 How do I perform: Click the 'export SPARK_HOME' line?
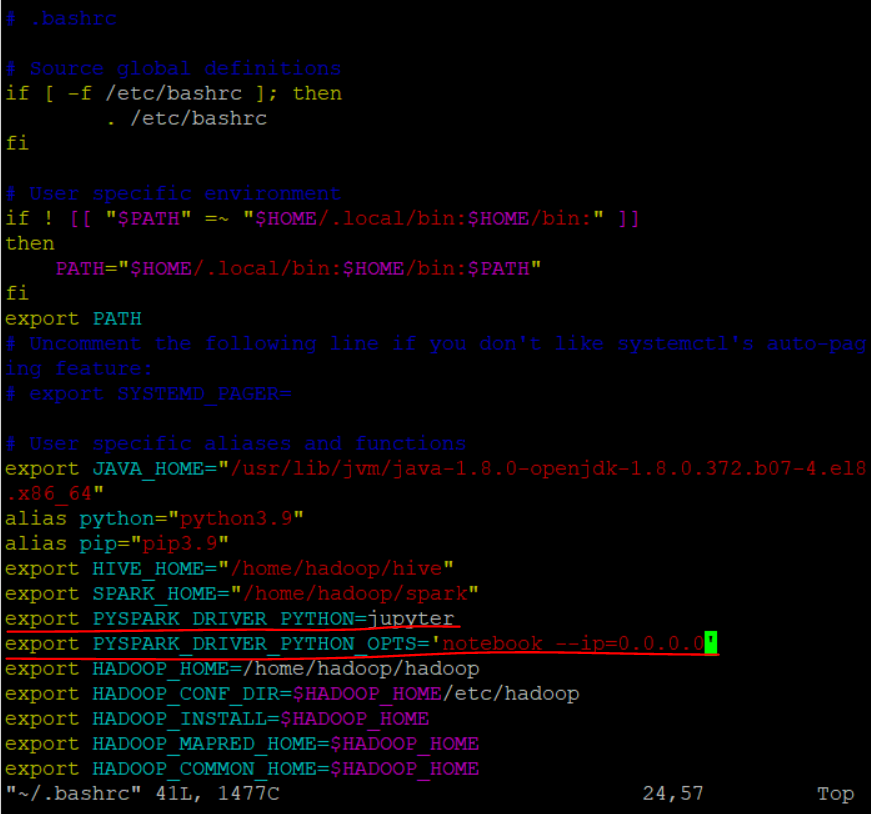pyautogui.click(x=242, y=594)
